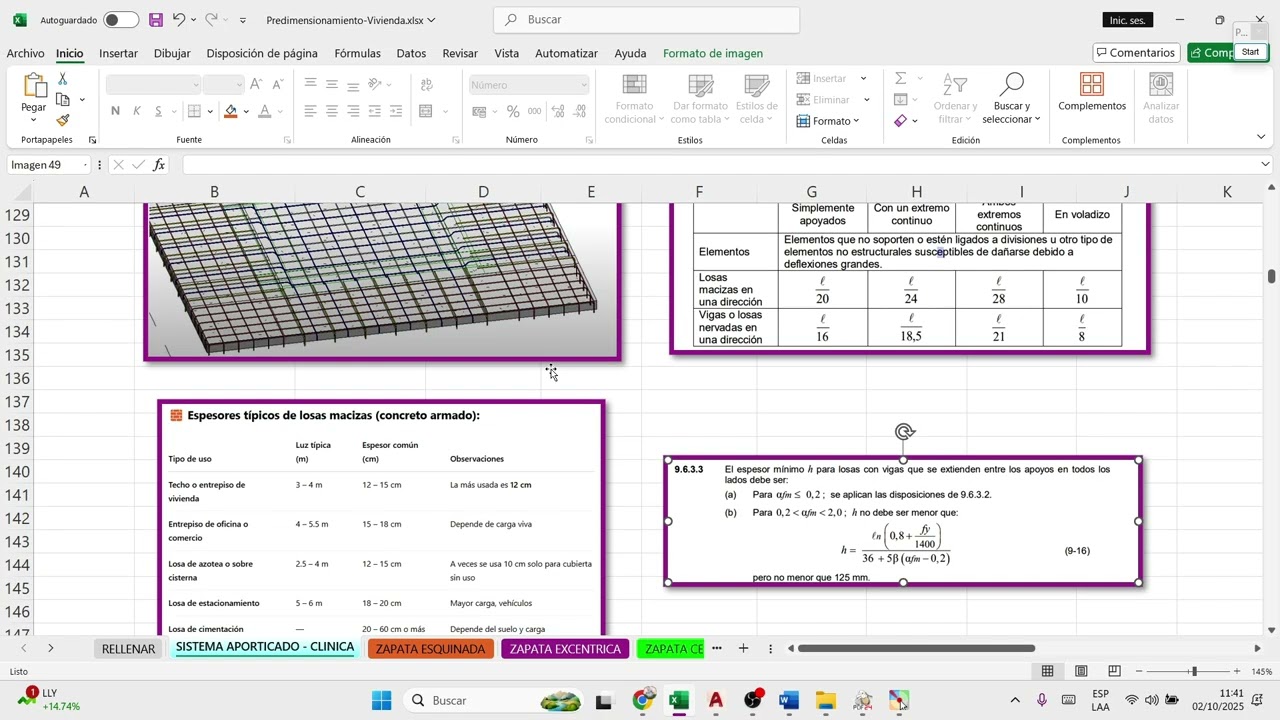Switch to RELLENAR sheet tab
This screenshot has height=720, width=1280.
[x=128, y=649]
